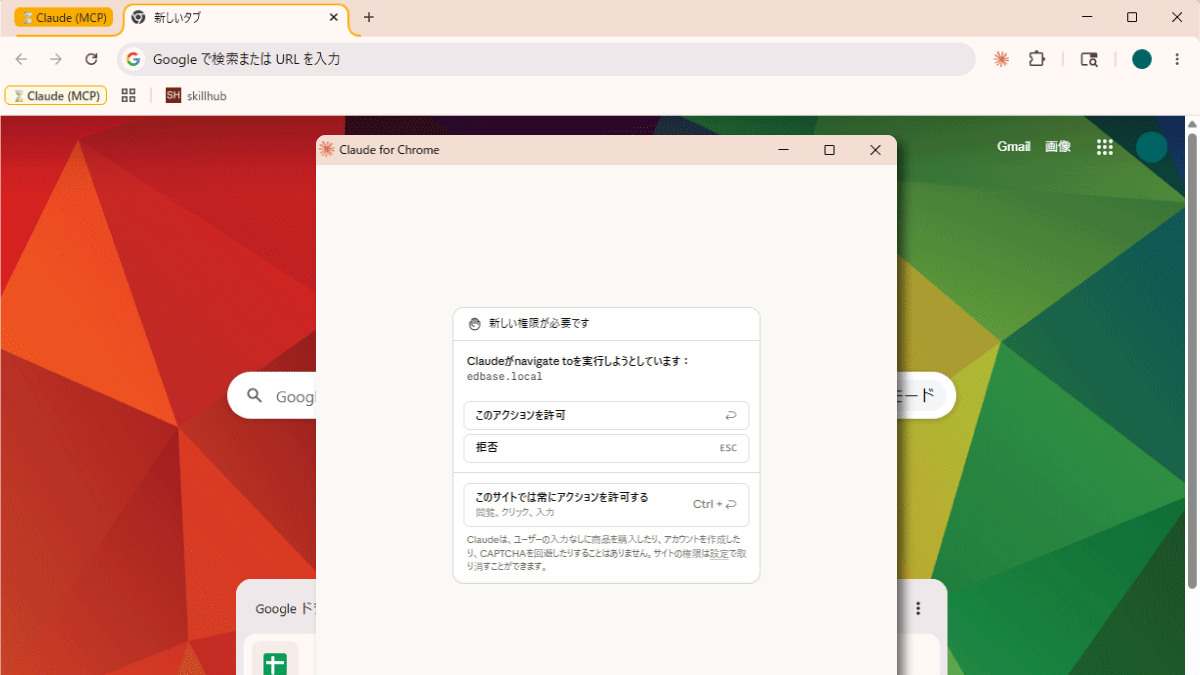Allow this action with このアクションを許可
This screenshot has width=1200, height=675.
point(606,415)
